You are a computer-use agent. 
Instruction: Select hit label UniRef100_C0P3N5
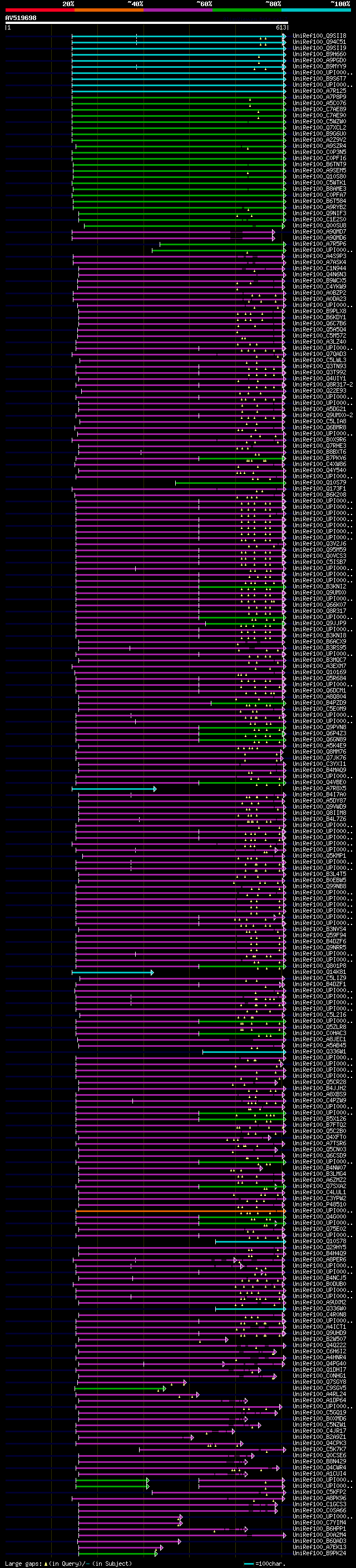tap(319, 152)
